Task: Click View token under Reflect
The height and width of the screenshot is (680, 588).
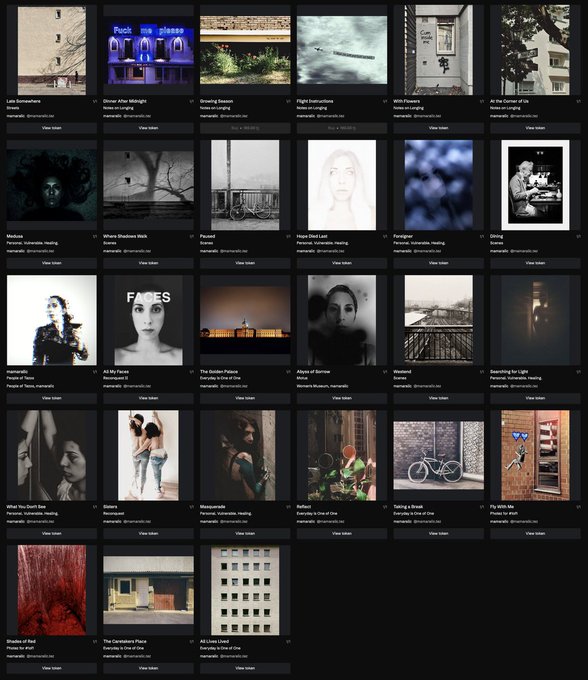Action: coord(342,533)
